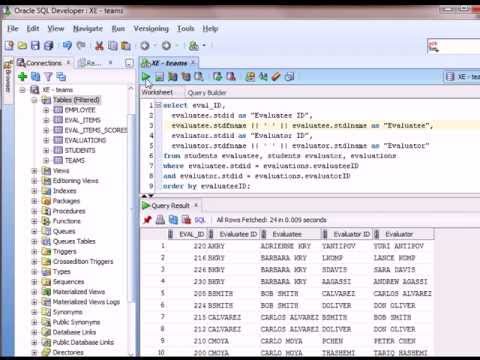Collapse the Tables (Filtered) node
480x360 pixels.
tap(34, 100)
